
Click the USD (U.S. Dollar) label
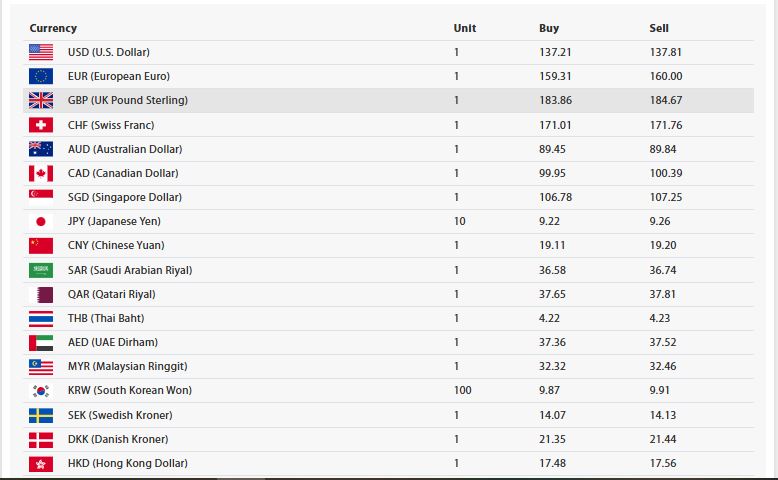(x=109, y=52)
